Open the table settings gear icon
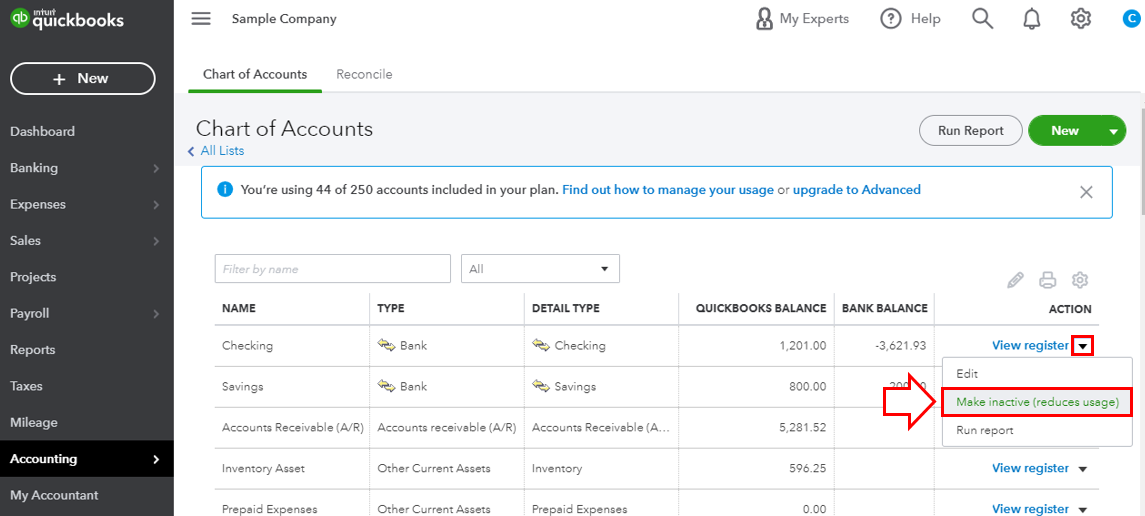Screen dimensions: 1145x516 coord(1080,280)
